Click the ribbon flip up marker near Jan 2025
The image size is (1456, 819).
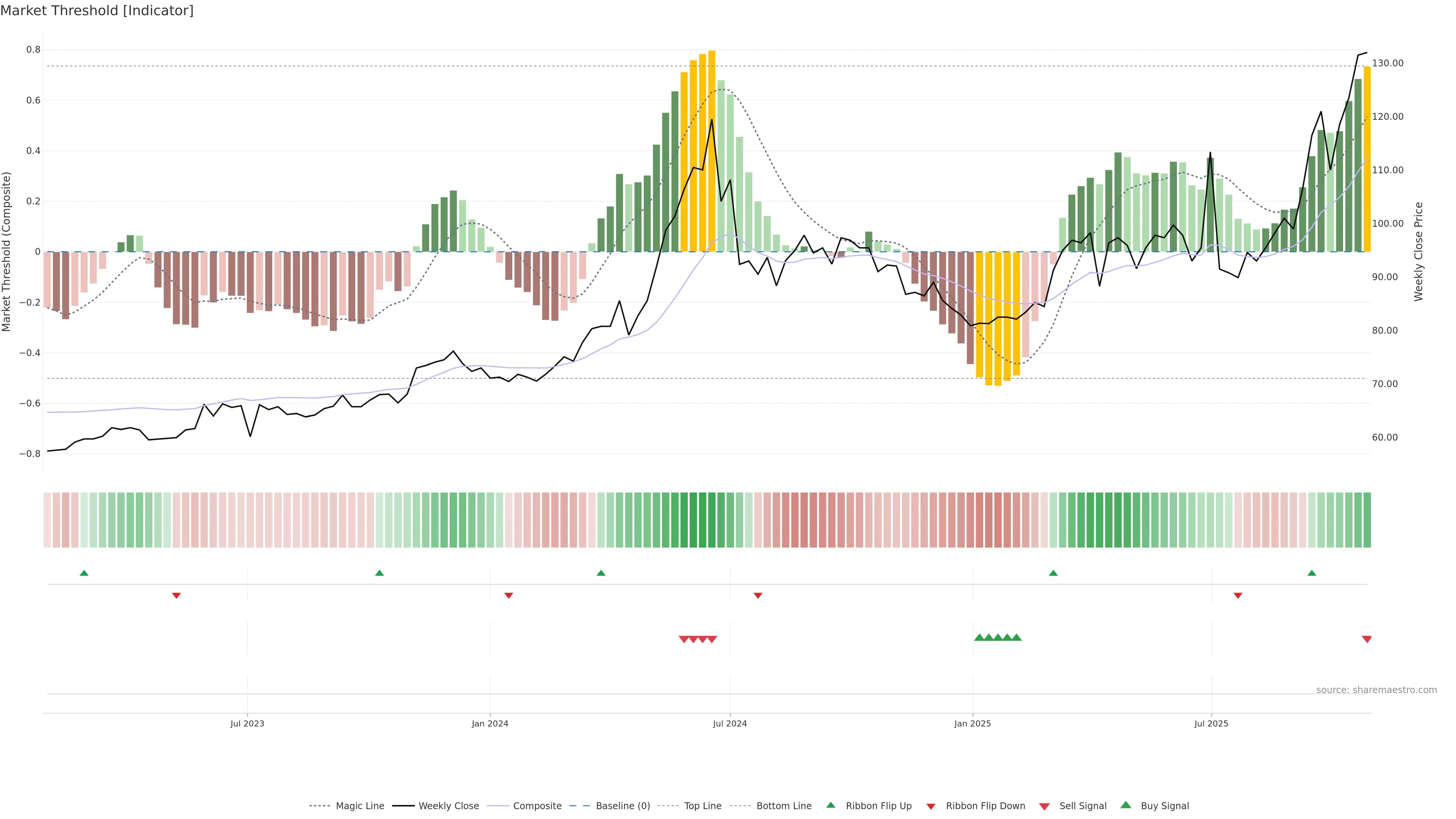[x=1053, y=573]
